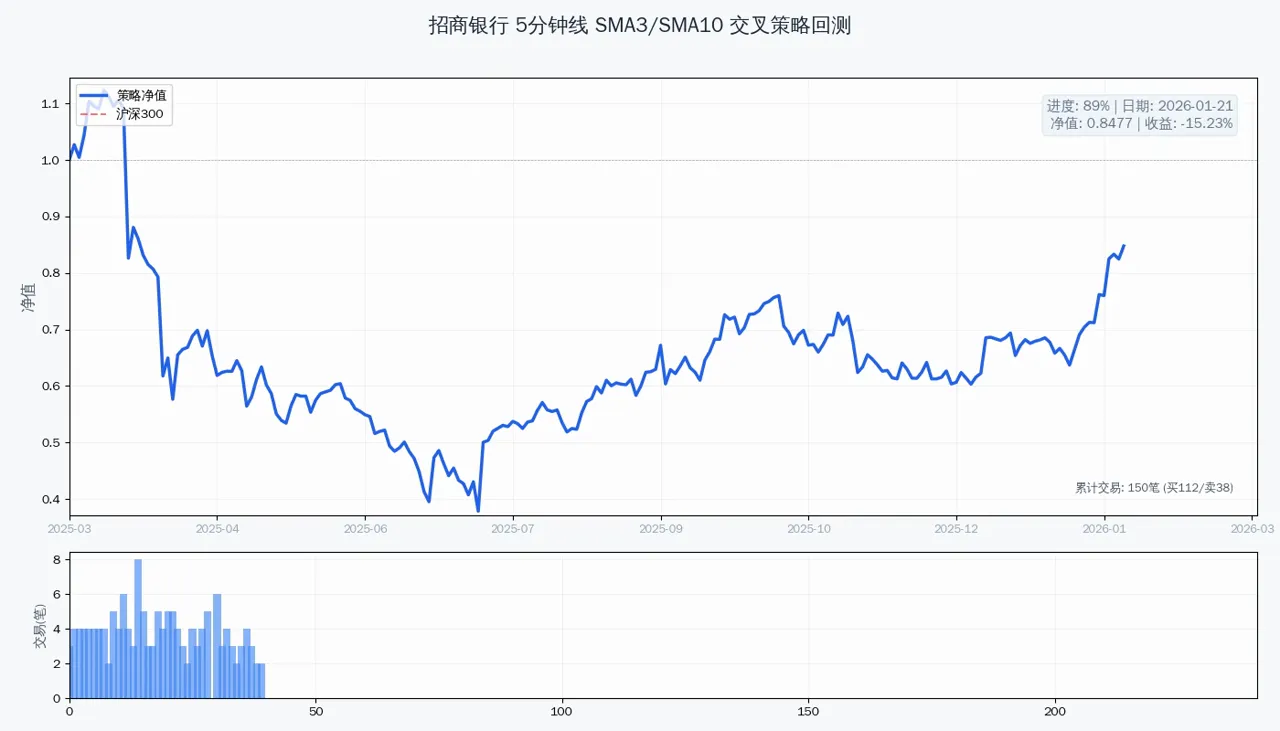Click the 0.7 tick on the 净值 axis
1280x731 pixels.
51,330
